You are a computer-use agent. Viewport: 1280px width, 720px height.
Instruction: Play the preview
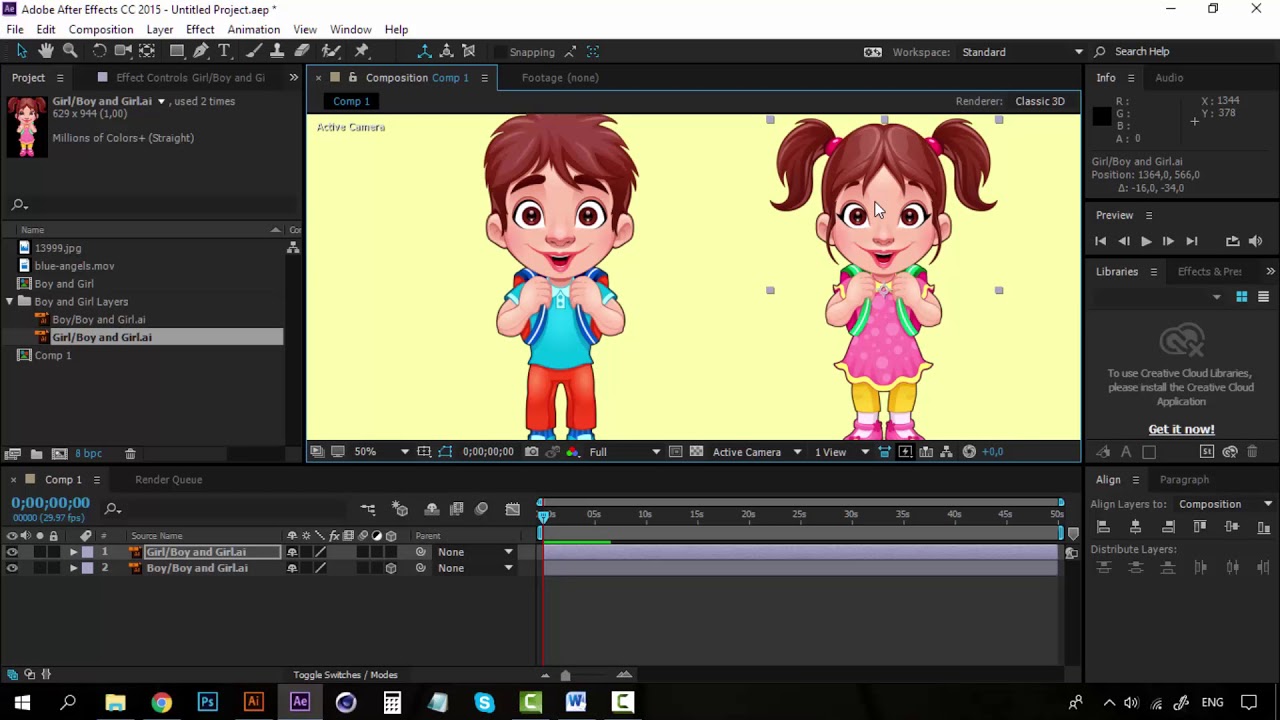pos(1146,241)
